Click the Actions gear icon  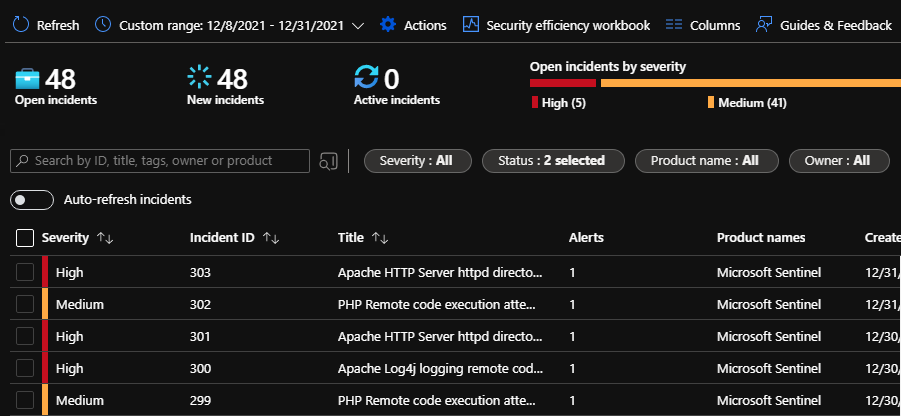388,25
